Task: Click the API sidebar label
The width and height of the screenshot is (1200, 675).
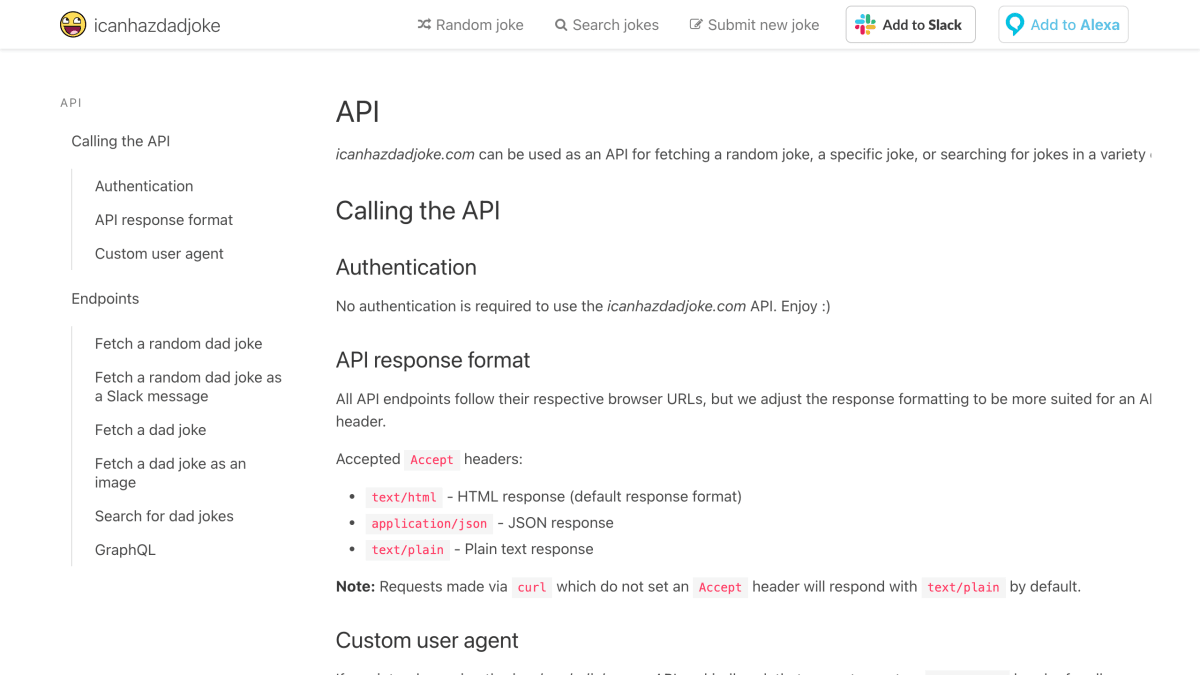Action: click(x=71, y=103)
